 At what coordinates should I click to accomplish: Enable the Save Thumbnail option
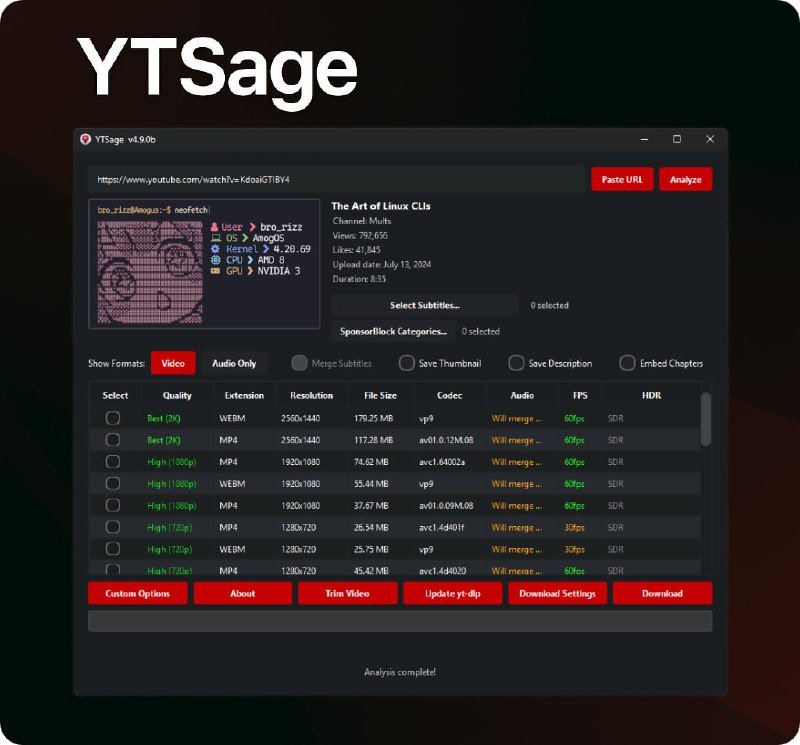click(407, 363)
